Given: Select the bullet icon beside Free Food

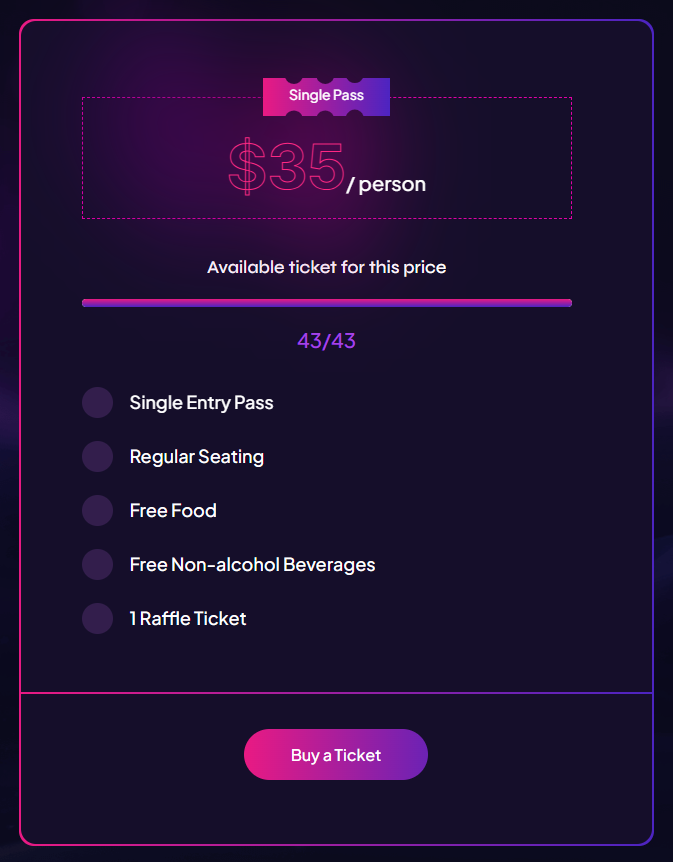Looking at the screenshot, I should tap(97, 511).
